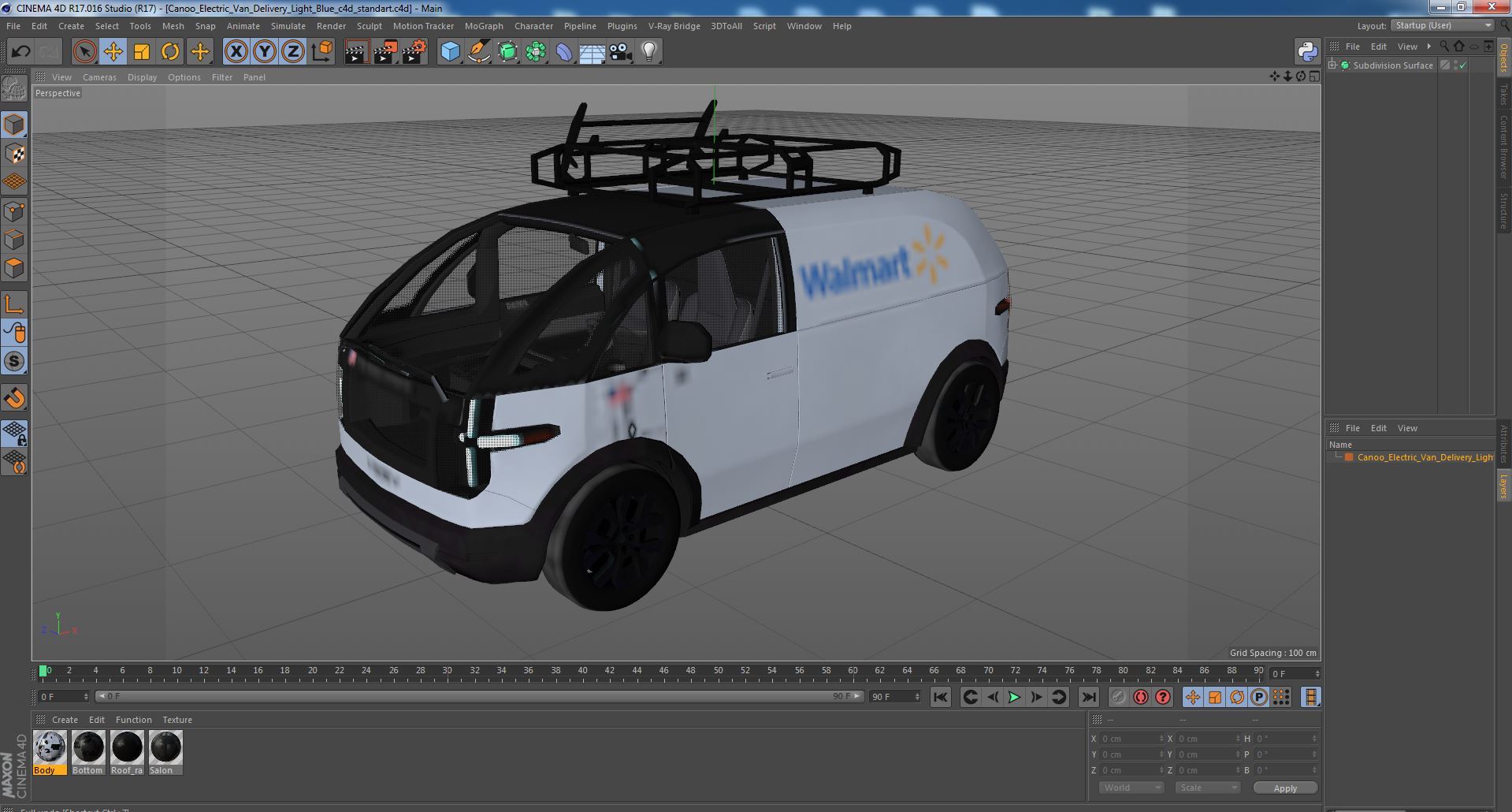Toggle Autokeying button
Viewport: 1512px width, 812px height.
[1141, 697]
